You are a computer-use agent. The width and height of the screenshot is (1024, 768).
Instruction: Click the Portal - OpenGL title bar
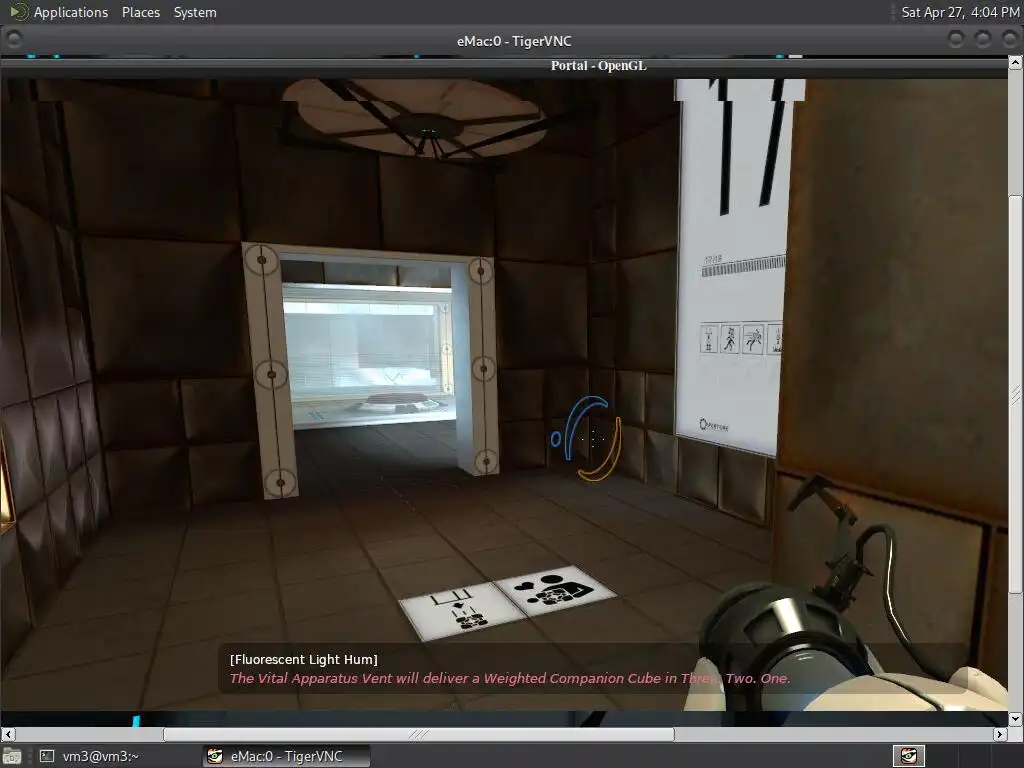click(504, 65)
